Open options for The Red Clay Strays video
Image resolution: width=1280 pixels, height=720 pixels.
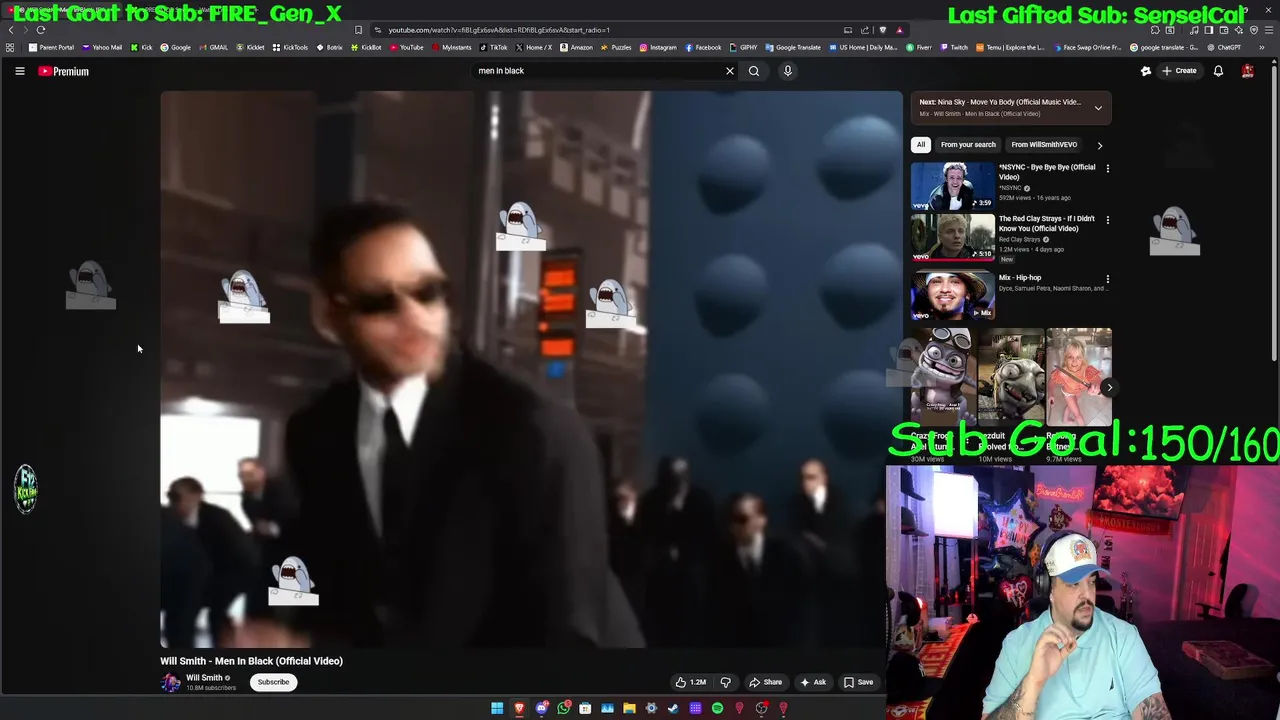coord(1107,220)
